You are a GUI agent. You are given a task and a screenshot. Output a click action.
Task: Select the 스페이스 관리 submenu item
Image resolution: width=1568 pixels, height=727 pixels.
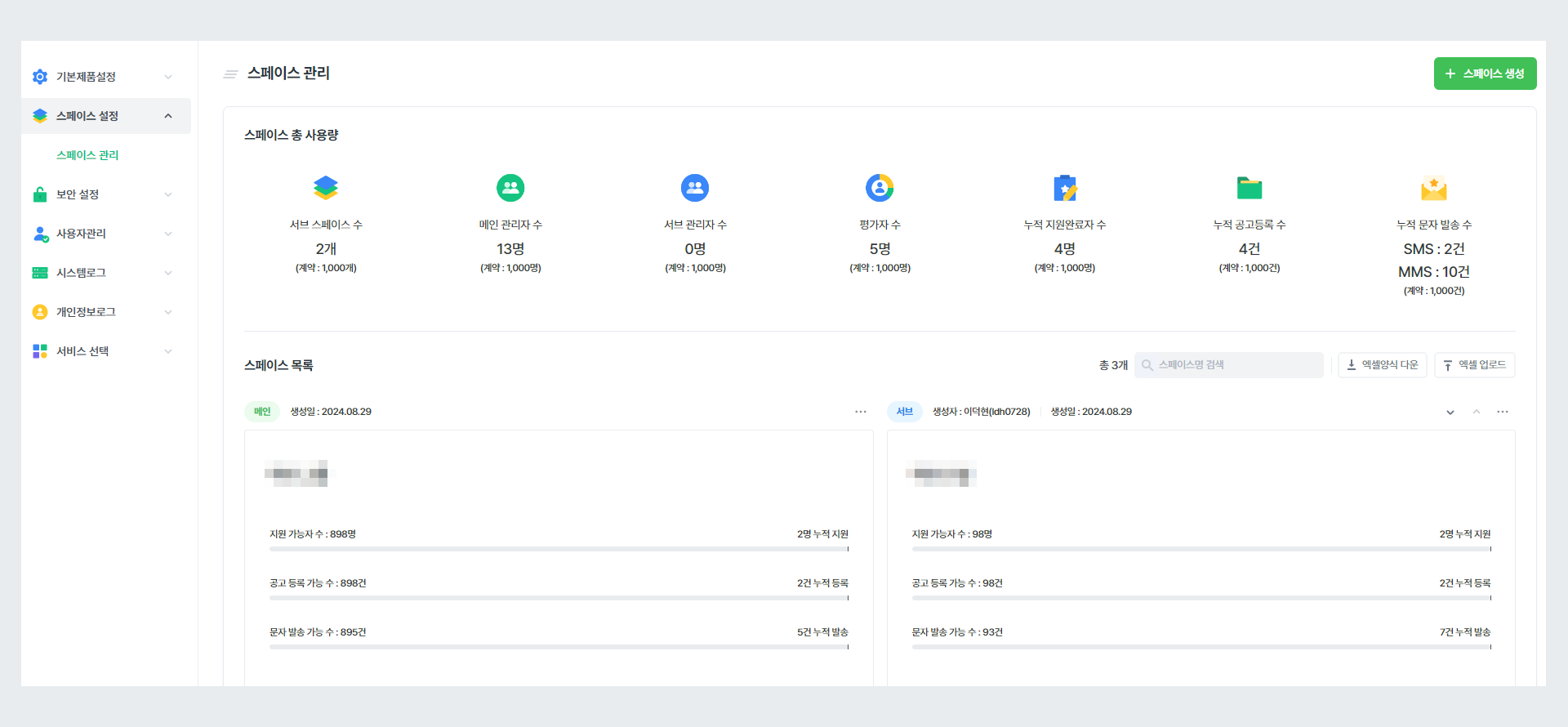click(x=87, y=155)
